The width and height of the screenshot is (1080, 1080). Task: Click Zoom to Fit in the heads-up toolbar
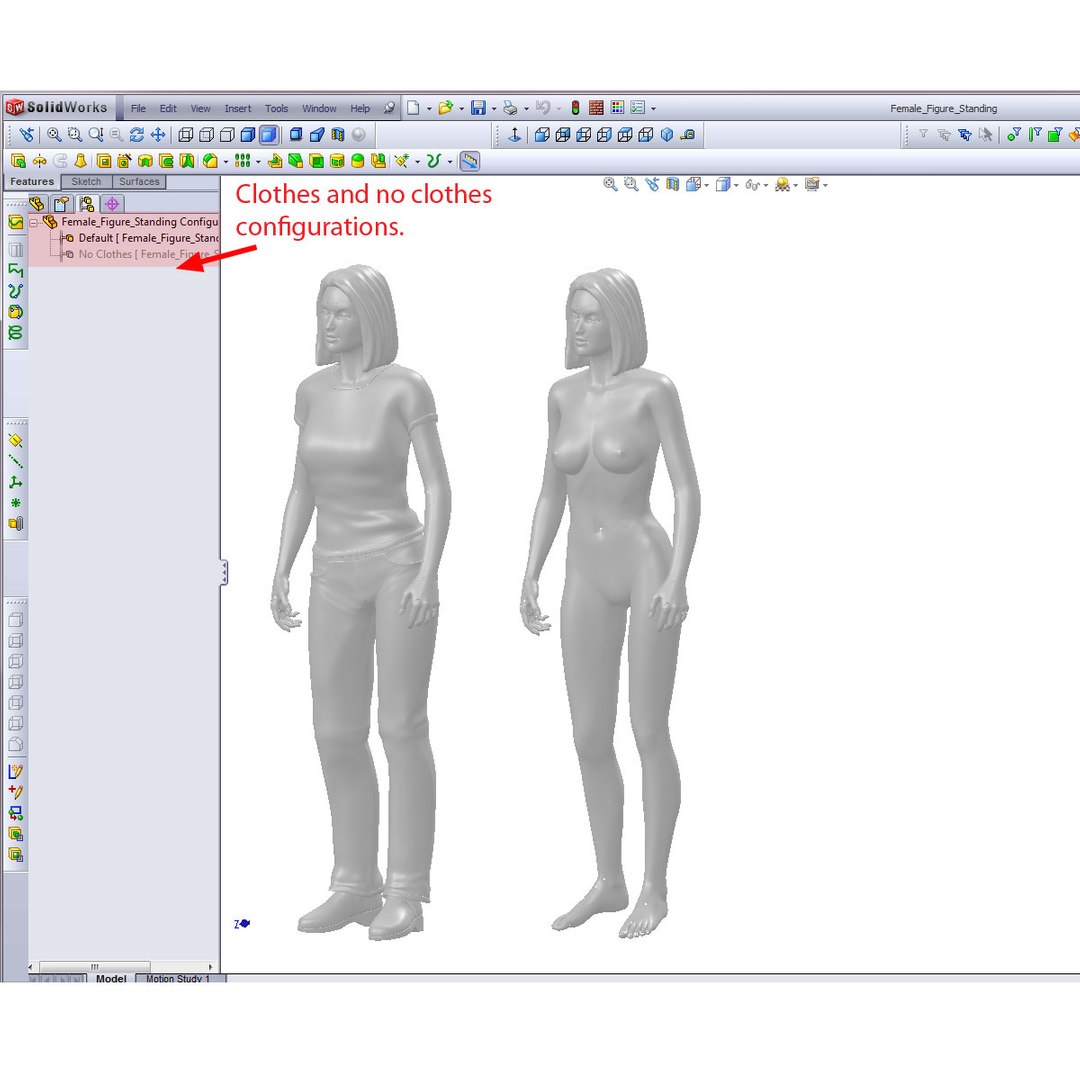610,184
